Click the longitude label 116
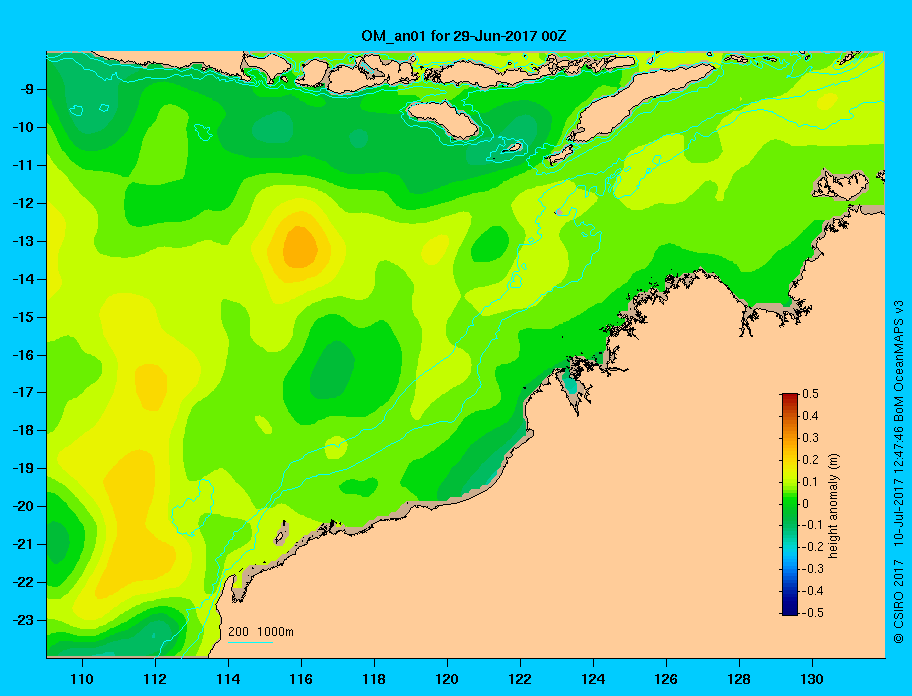This screenshot has height=696, width=912. click(x=301, y=679)
